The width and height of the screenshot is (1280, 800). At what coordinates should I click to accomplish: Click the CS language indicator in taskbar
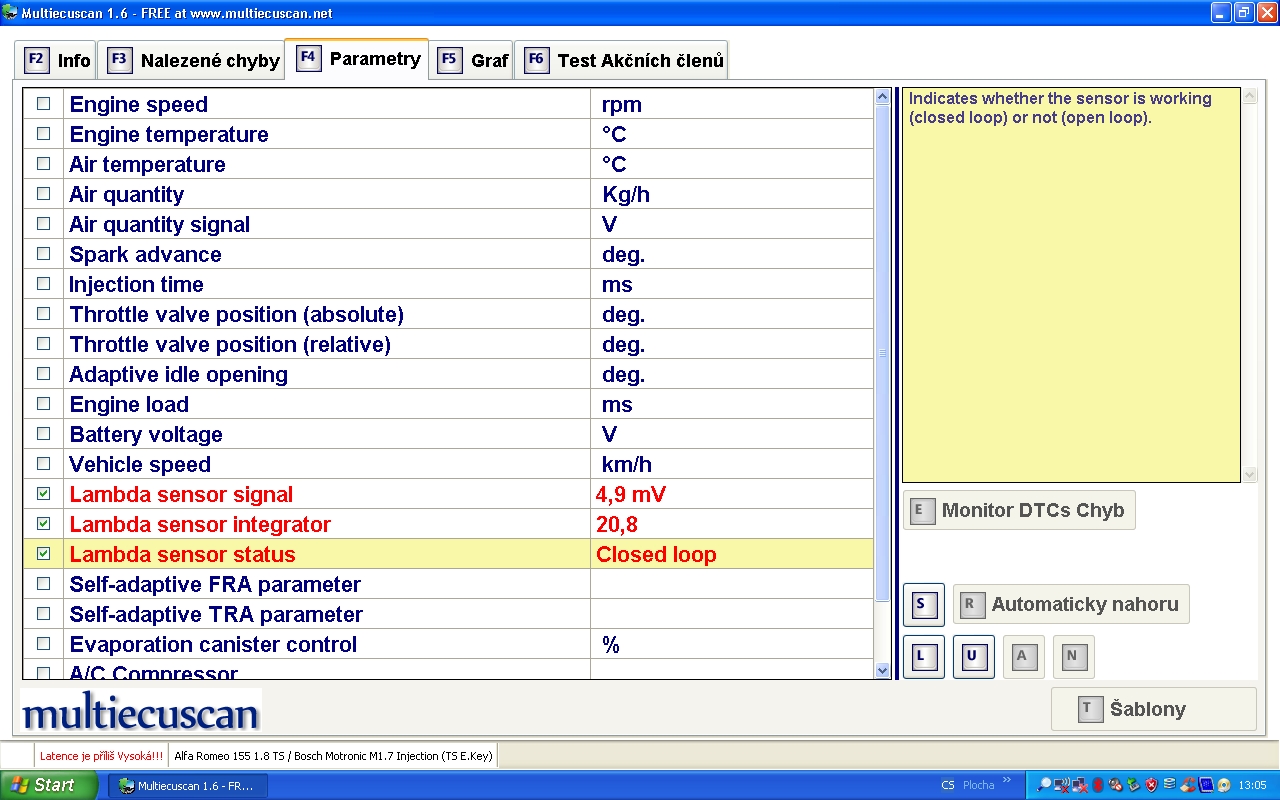click(947, 785)
